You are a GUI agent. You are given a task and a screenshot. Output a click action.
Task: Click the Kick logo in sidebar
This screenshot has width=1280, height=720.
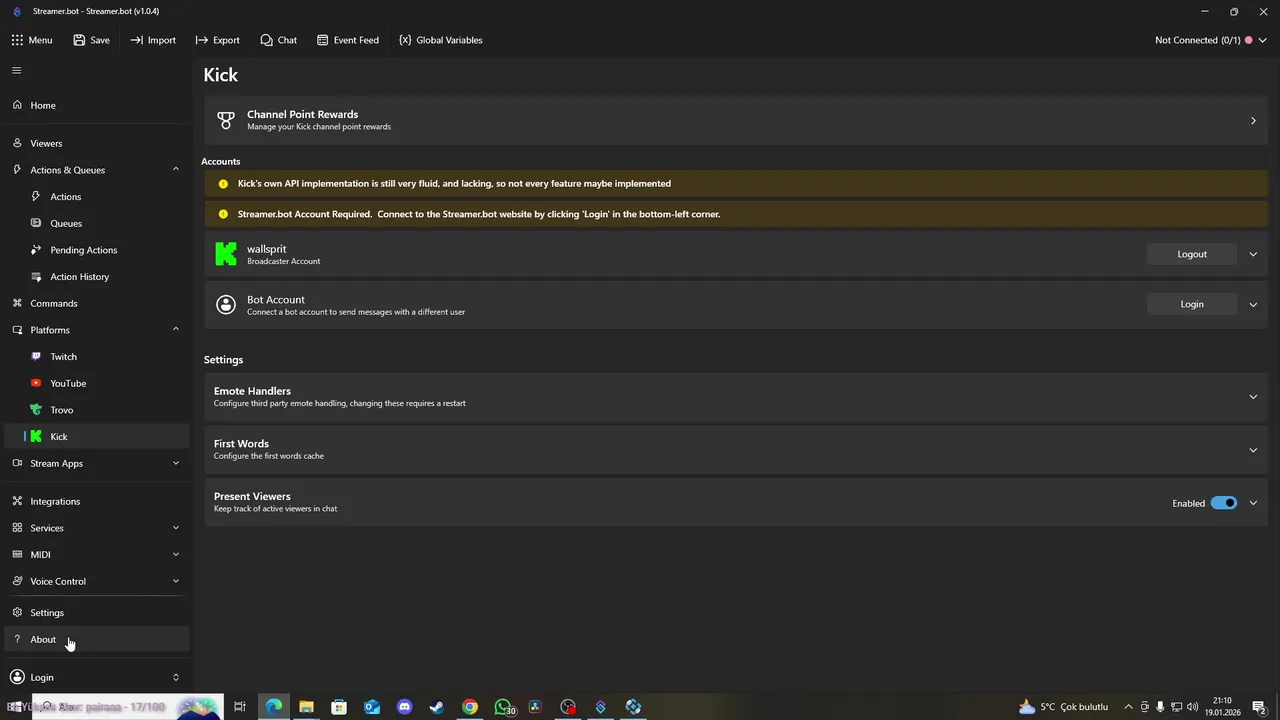coord(37,436)
